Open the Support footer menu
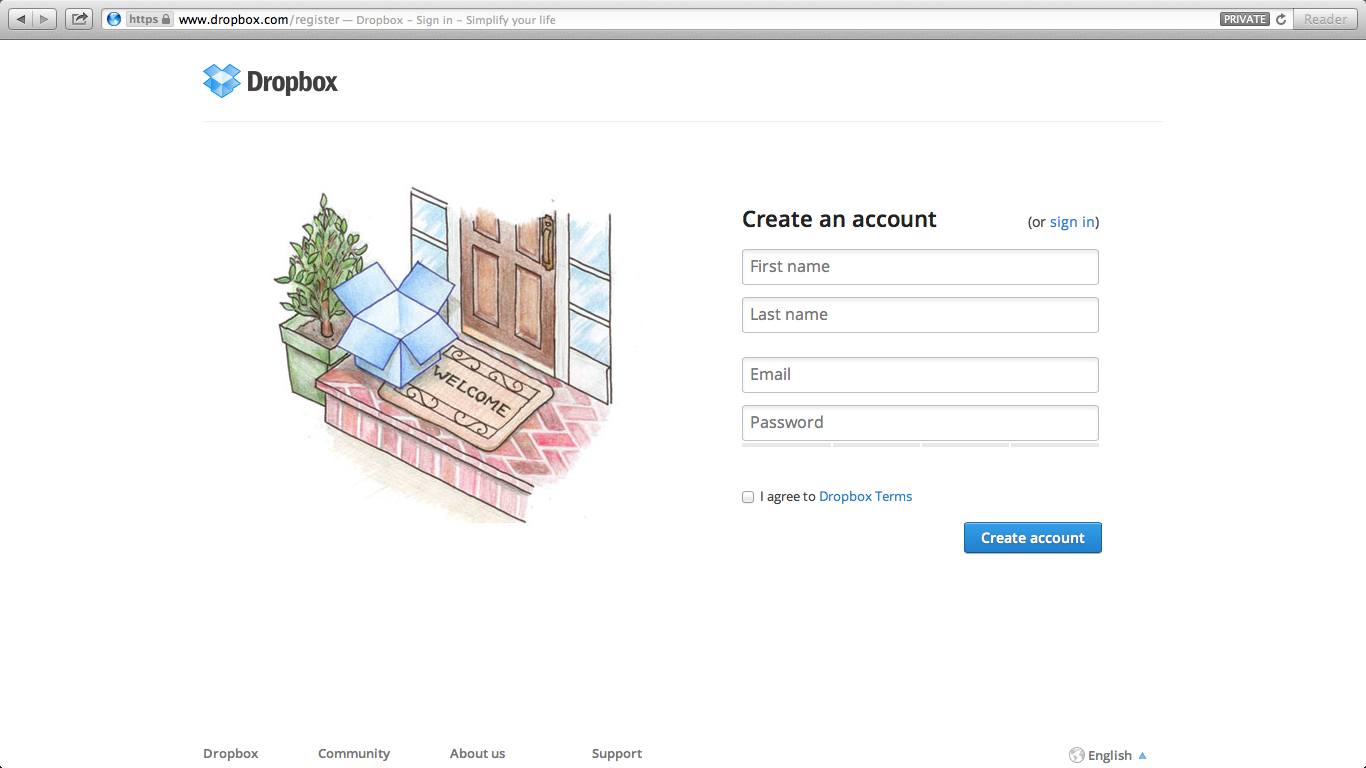The width and height of the screenshot is (1366, 768). coord(617,754)
